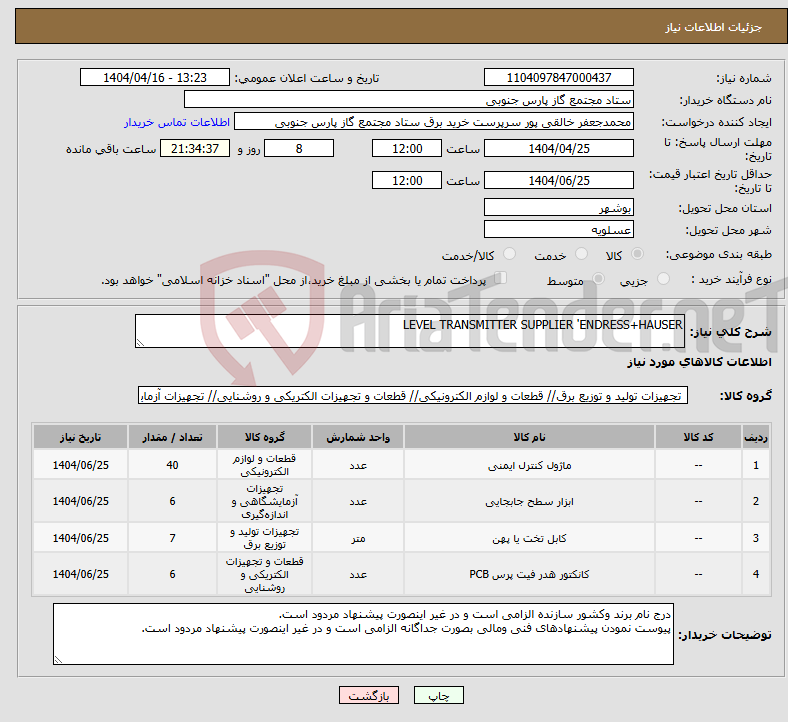The height and width of the screenshot is (722, 788).
Task: Select the خدمت radio button
Action: pos(581,254)
